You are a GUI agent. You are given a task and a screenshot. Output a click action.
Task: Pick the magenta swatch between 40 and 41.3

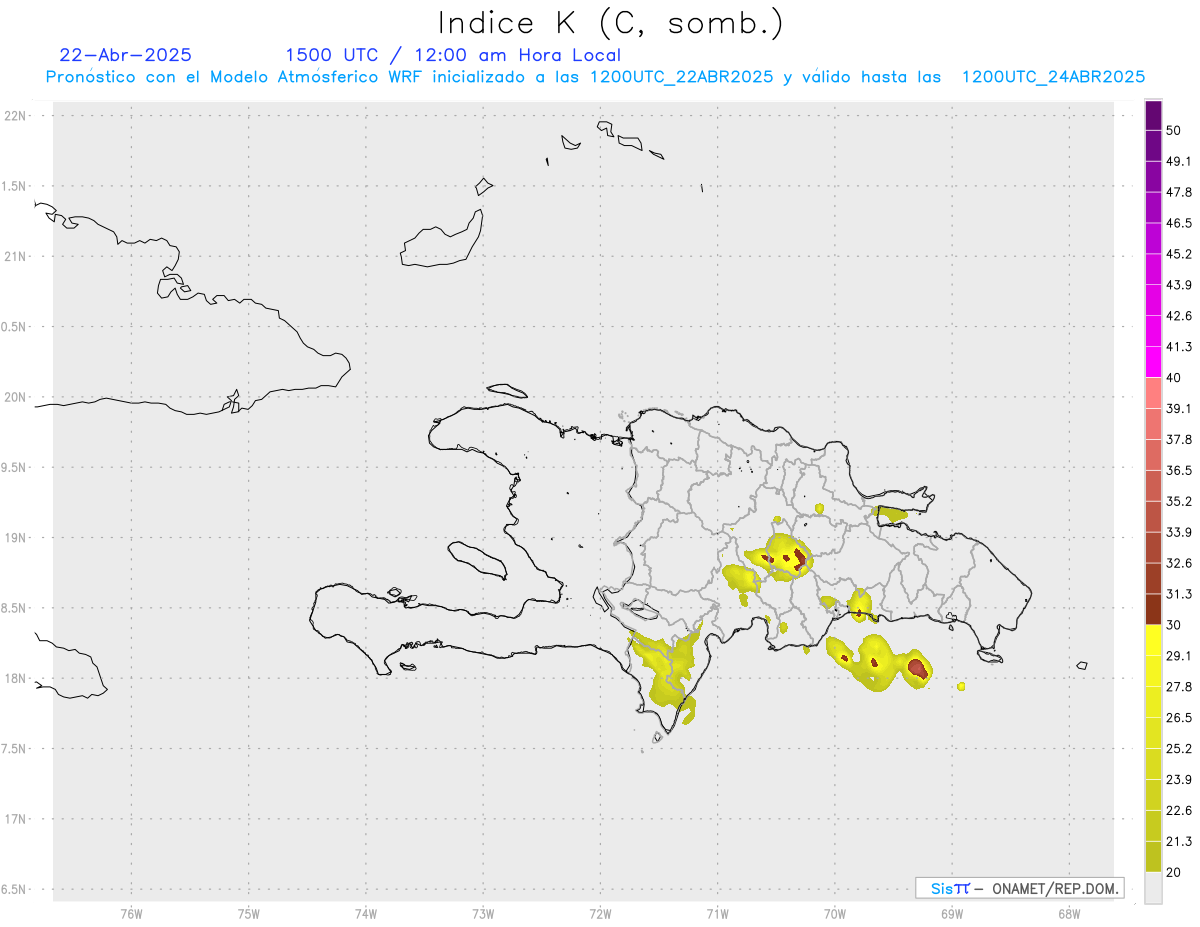click(x=1153, y=362)
